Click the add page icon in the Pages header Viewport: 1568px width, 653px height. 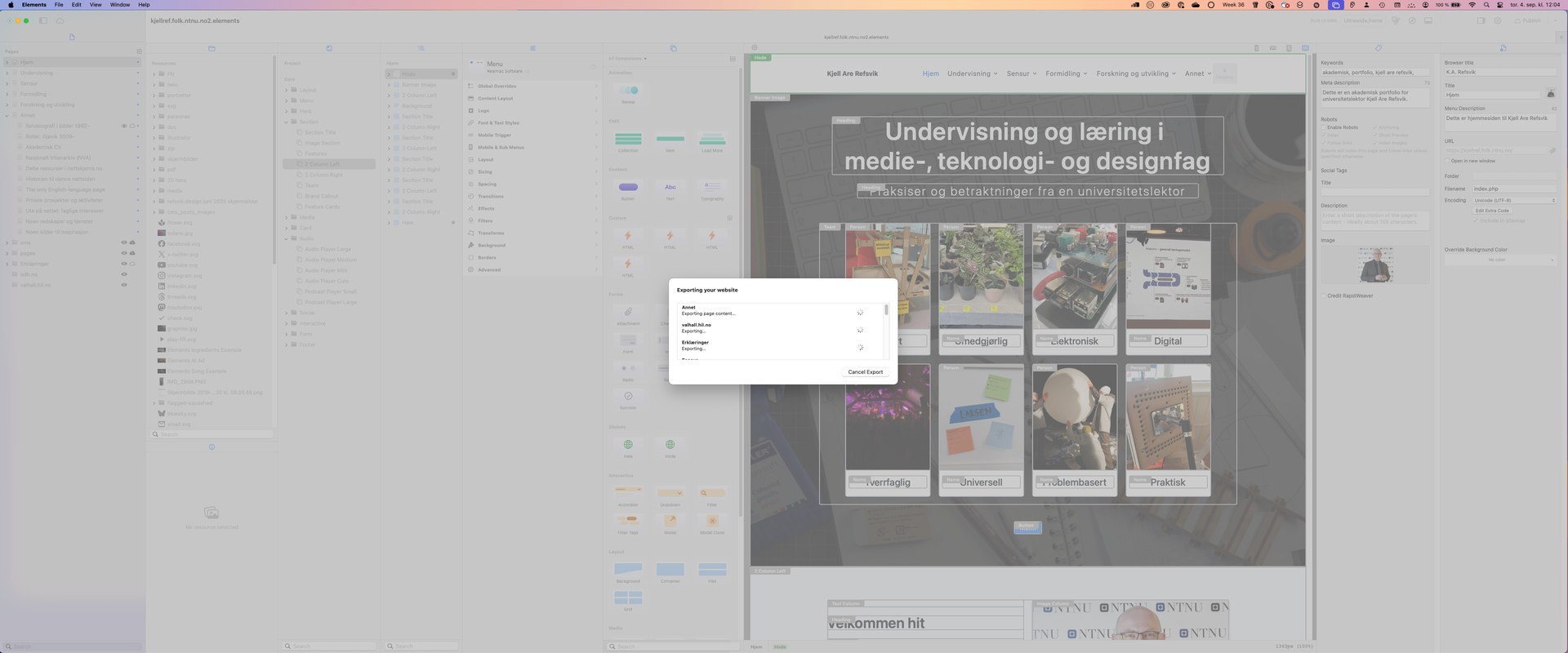(139, 51)
